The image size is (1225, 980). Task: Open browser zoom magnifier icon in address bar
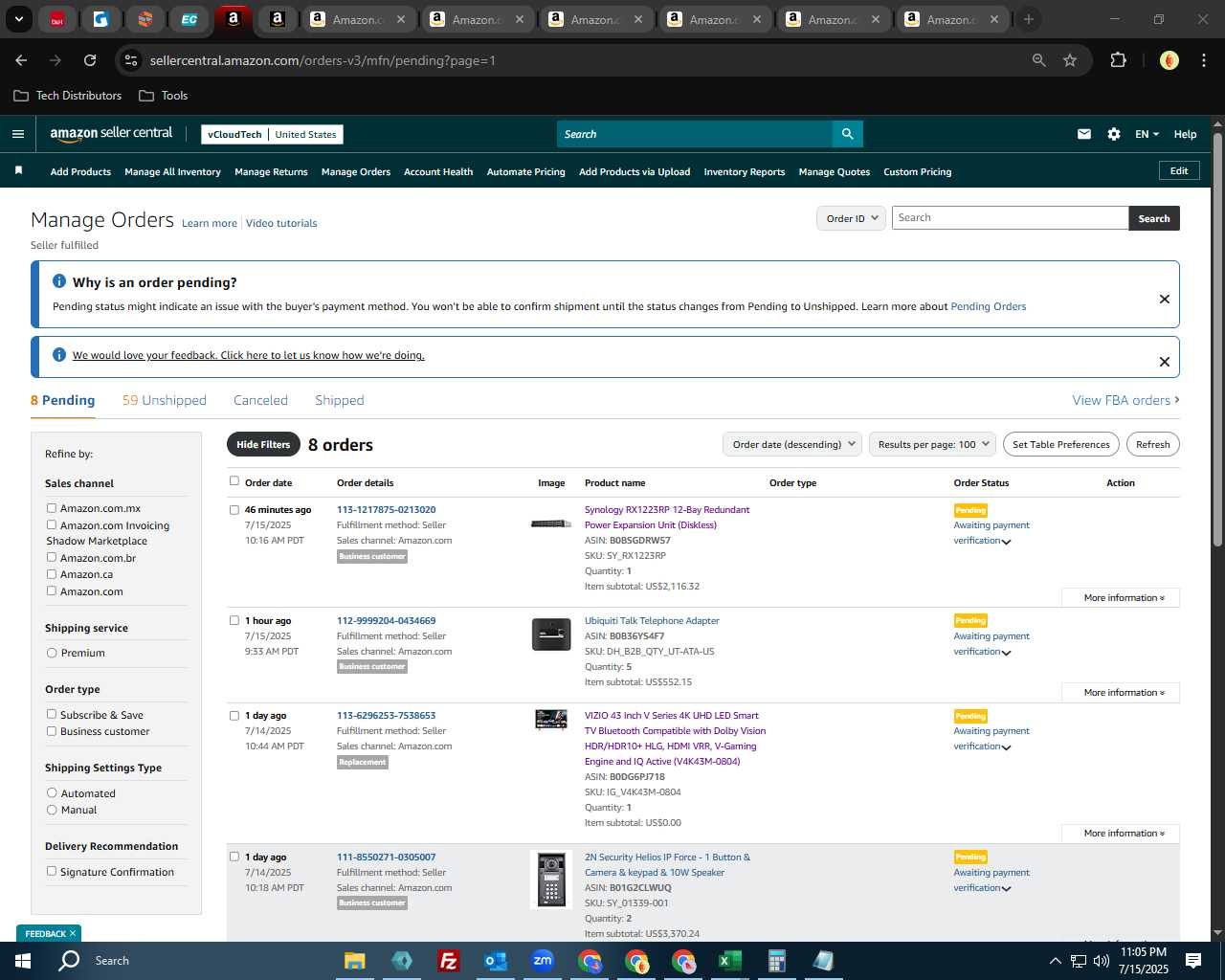click(x=1038, y=60)
